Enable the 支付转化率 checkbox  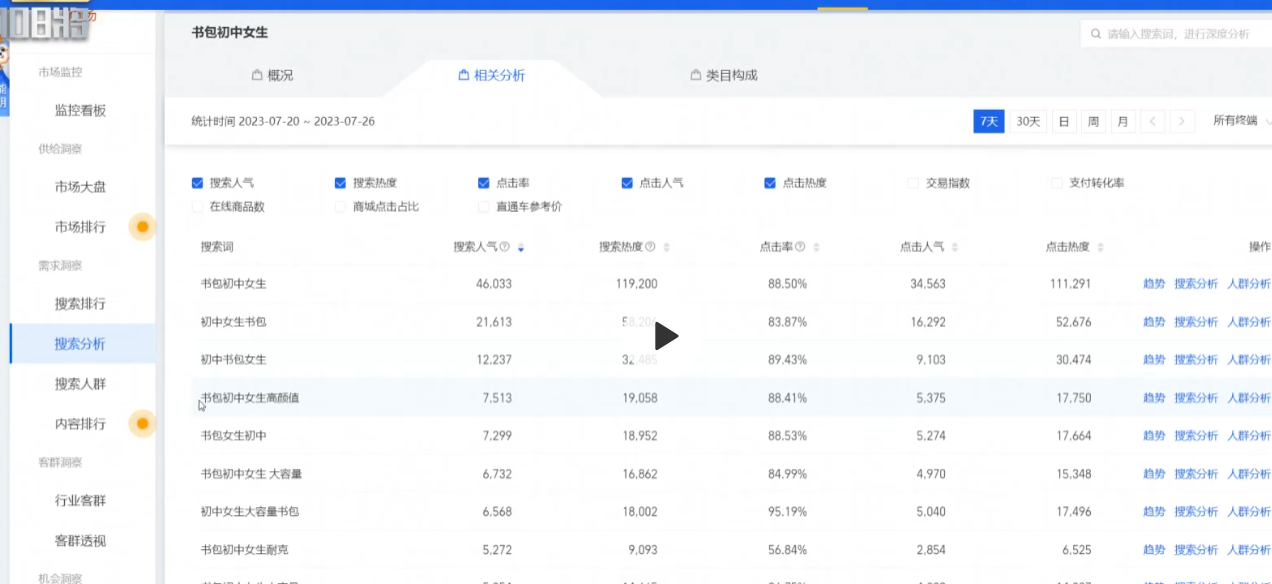[1056, 183]
